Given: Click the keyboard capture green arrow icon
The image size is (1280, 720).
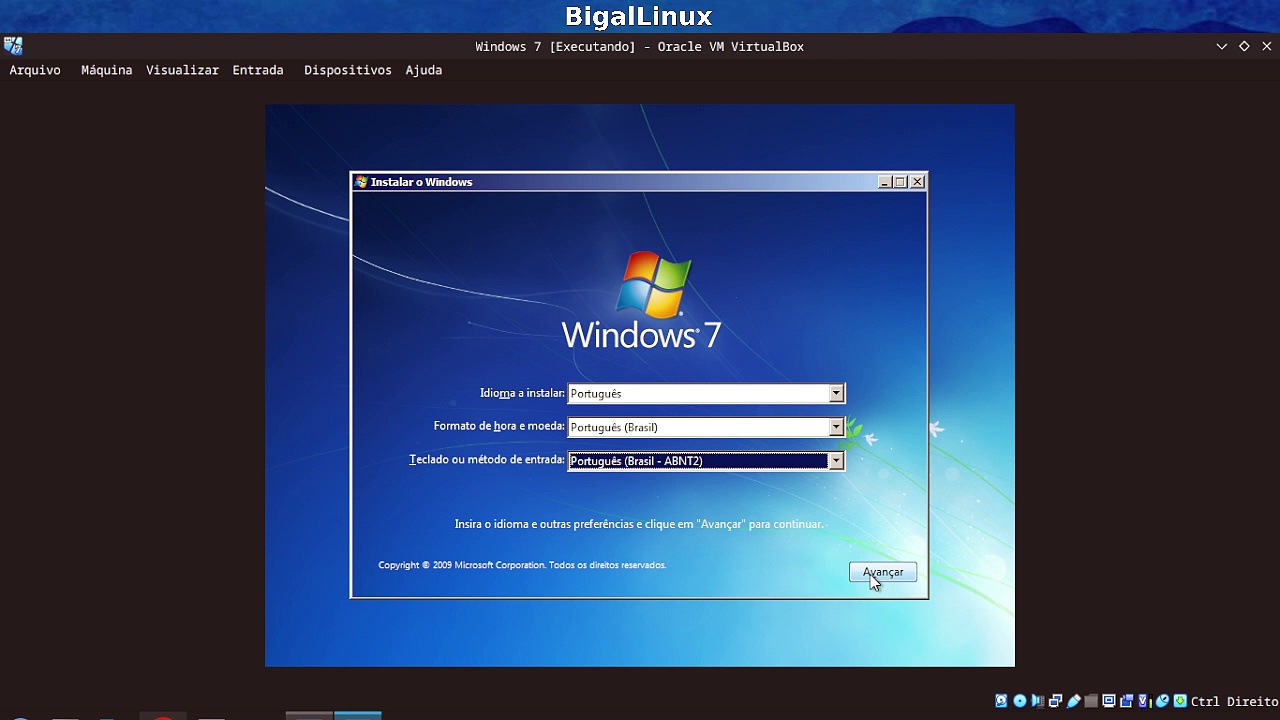Looking at the screenshot, I should tap(1180, 701).
